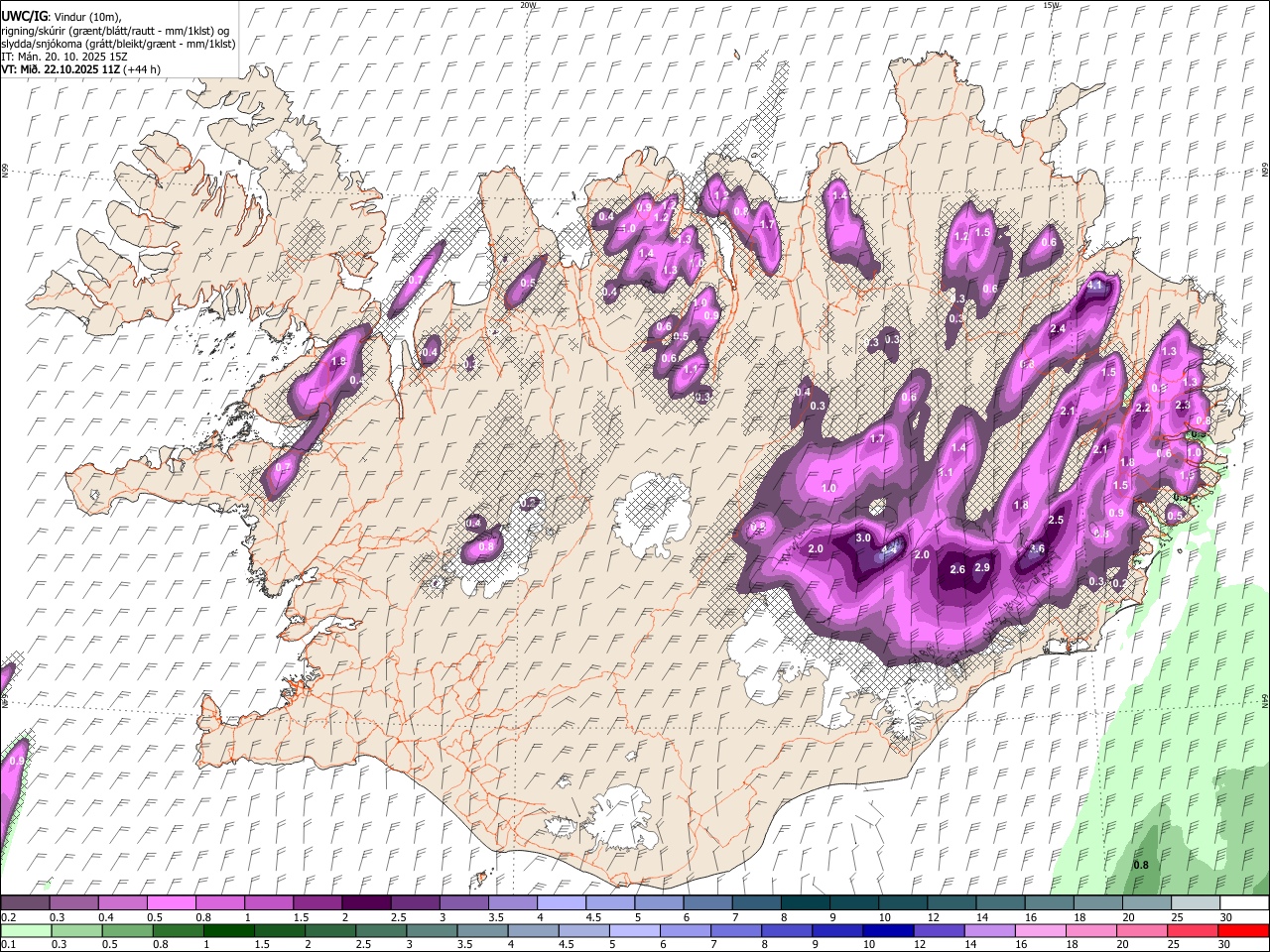Click the 0.8 rain value in the green offshore area

[x=1141, y=865]
